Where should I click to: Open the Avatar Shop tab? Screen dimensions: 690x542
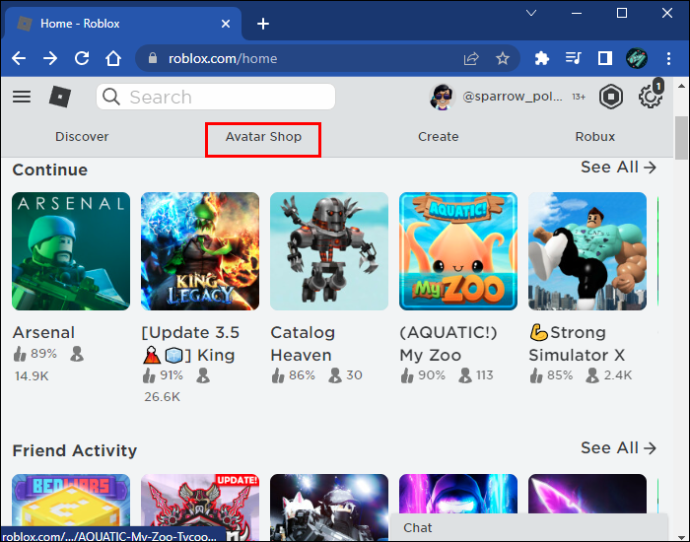pyautogui.click(x=264, y=137)
